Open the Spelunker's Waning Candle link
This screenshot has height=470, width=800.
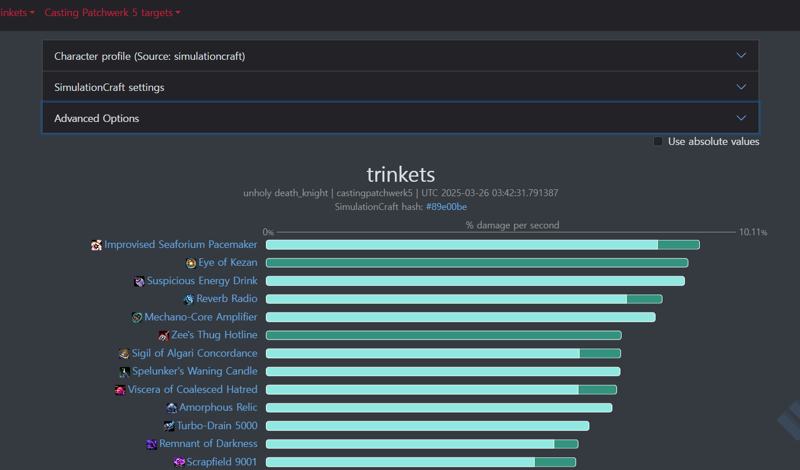pos(195,371)
